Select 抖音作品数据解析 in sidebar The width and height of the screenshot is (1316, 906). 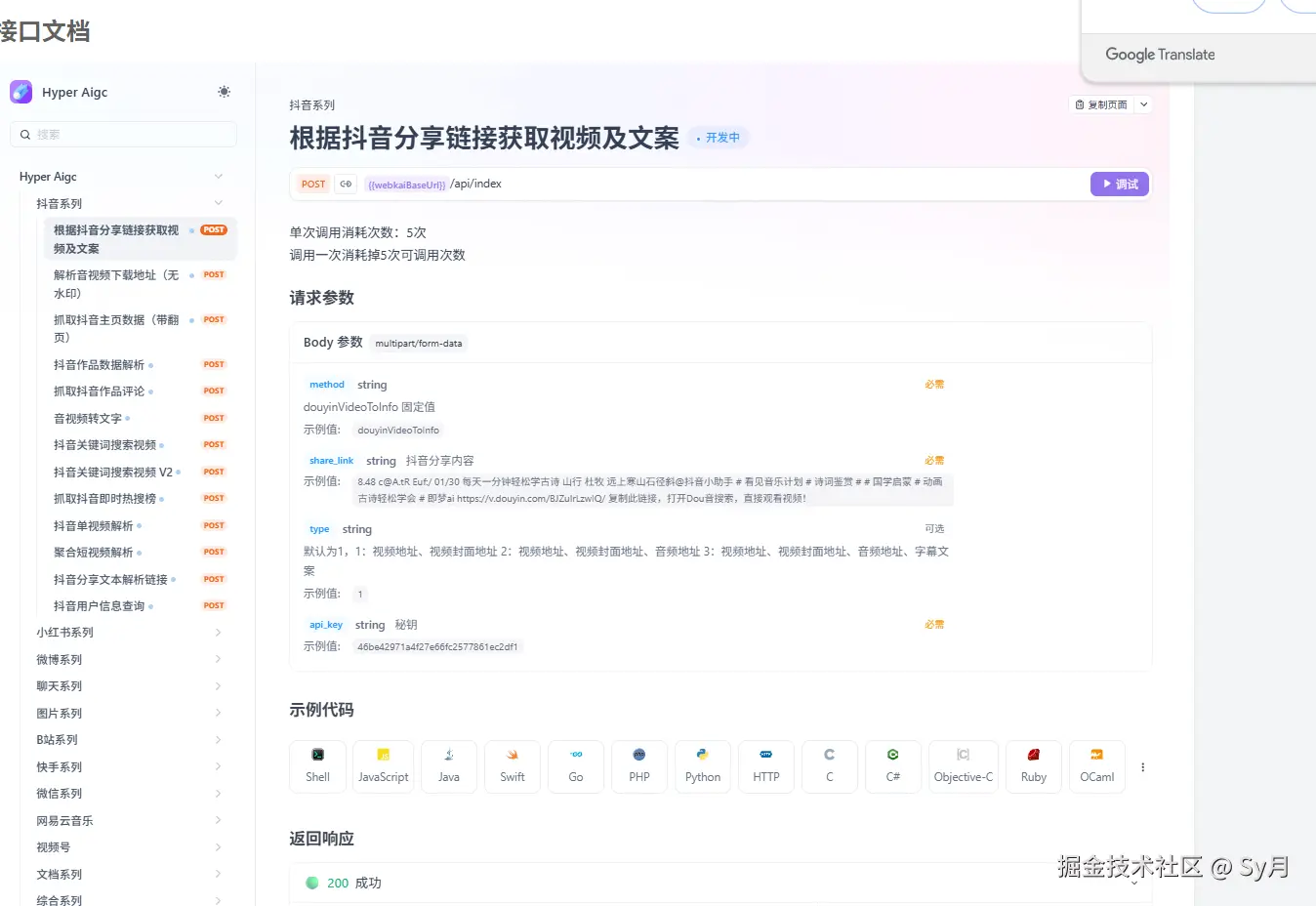point(140,364)
